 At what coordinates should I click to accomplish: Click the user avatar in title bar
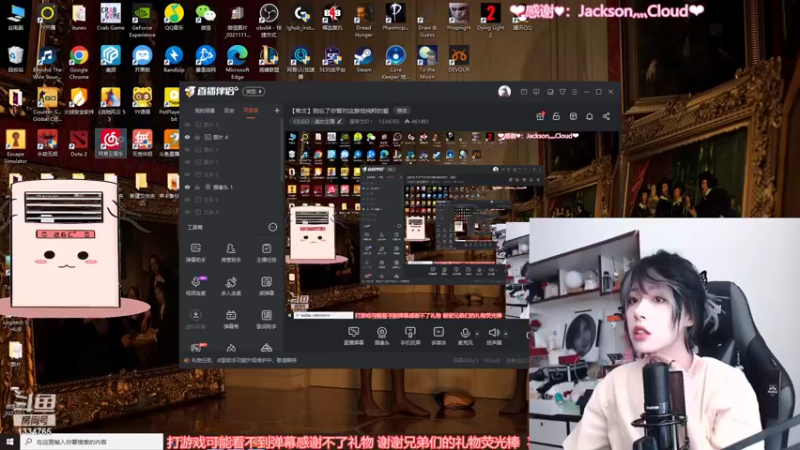[x=504, y=91]
